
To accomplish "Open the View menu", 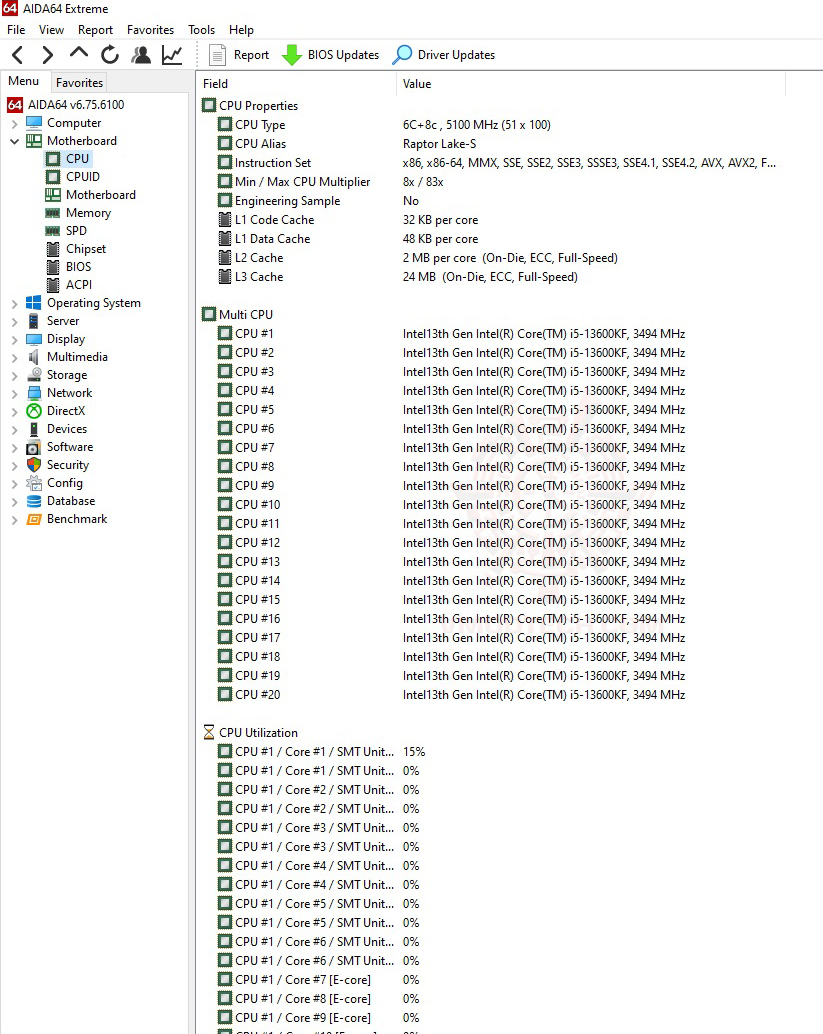I will (x=51, y=30).
